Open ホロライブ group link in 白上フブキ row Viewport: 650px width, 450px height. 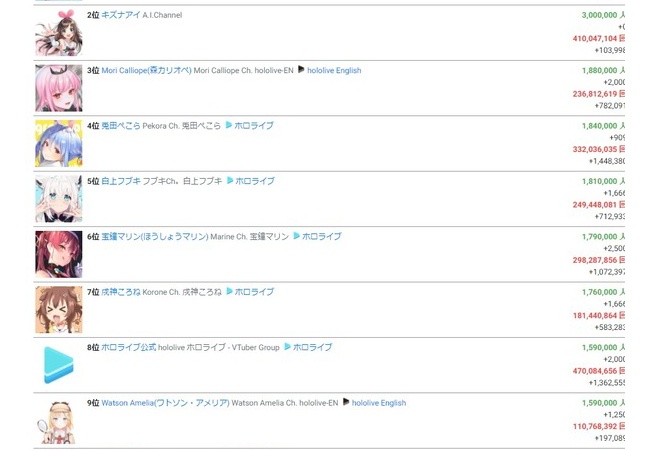point(255,181)
